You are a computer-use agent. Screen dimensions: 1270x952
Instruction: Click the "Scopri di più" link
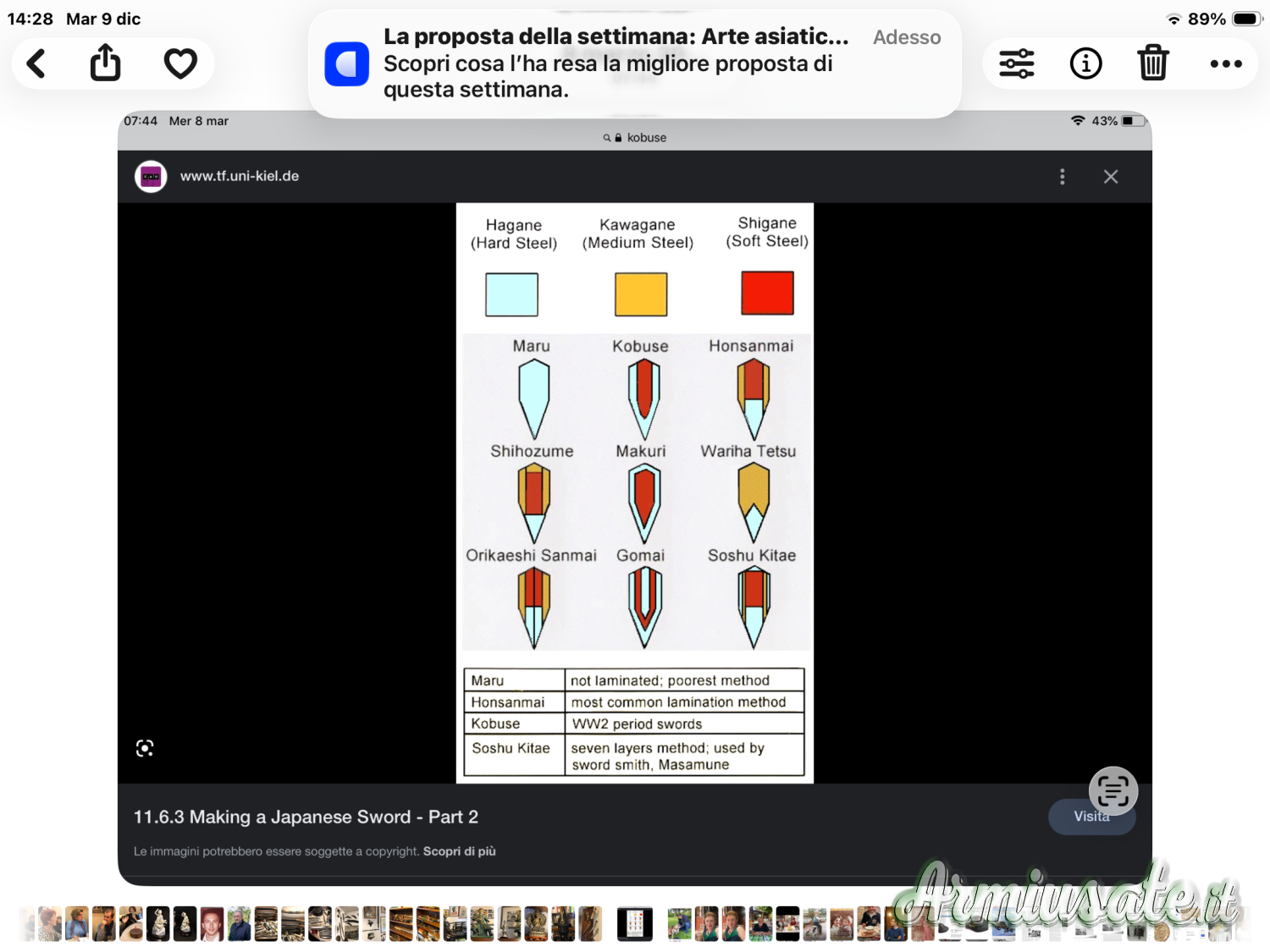click(459, 851)
